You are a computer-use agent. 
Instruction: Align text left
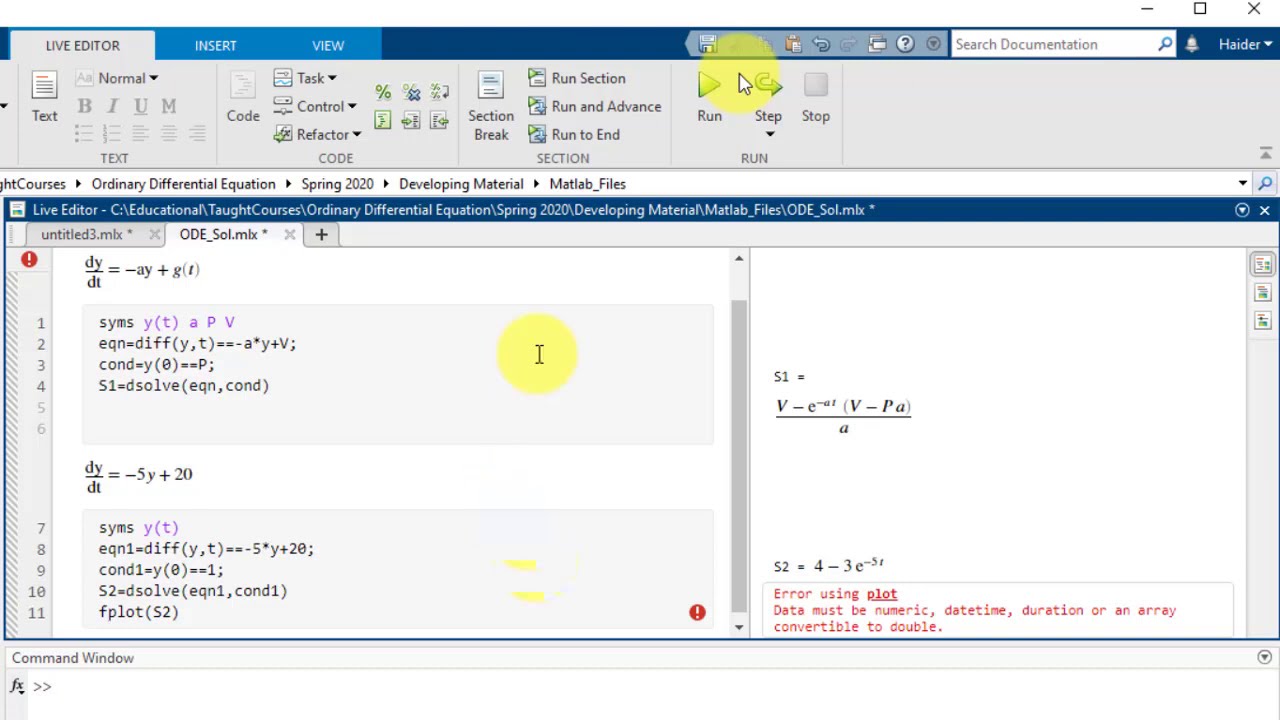coord(141,133)
